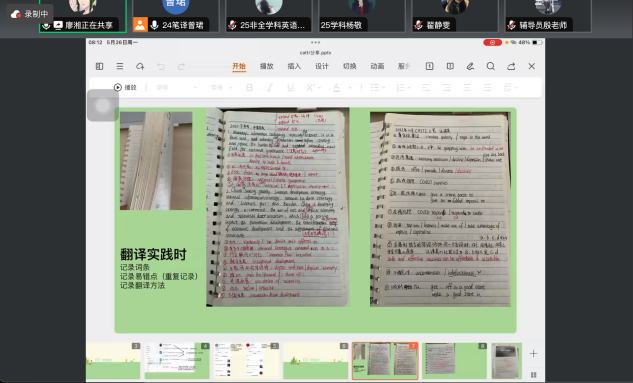Add a new slide with plus button

pyautogui.click(x=533, y=354)
